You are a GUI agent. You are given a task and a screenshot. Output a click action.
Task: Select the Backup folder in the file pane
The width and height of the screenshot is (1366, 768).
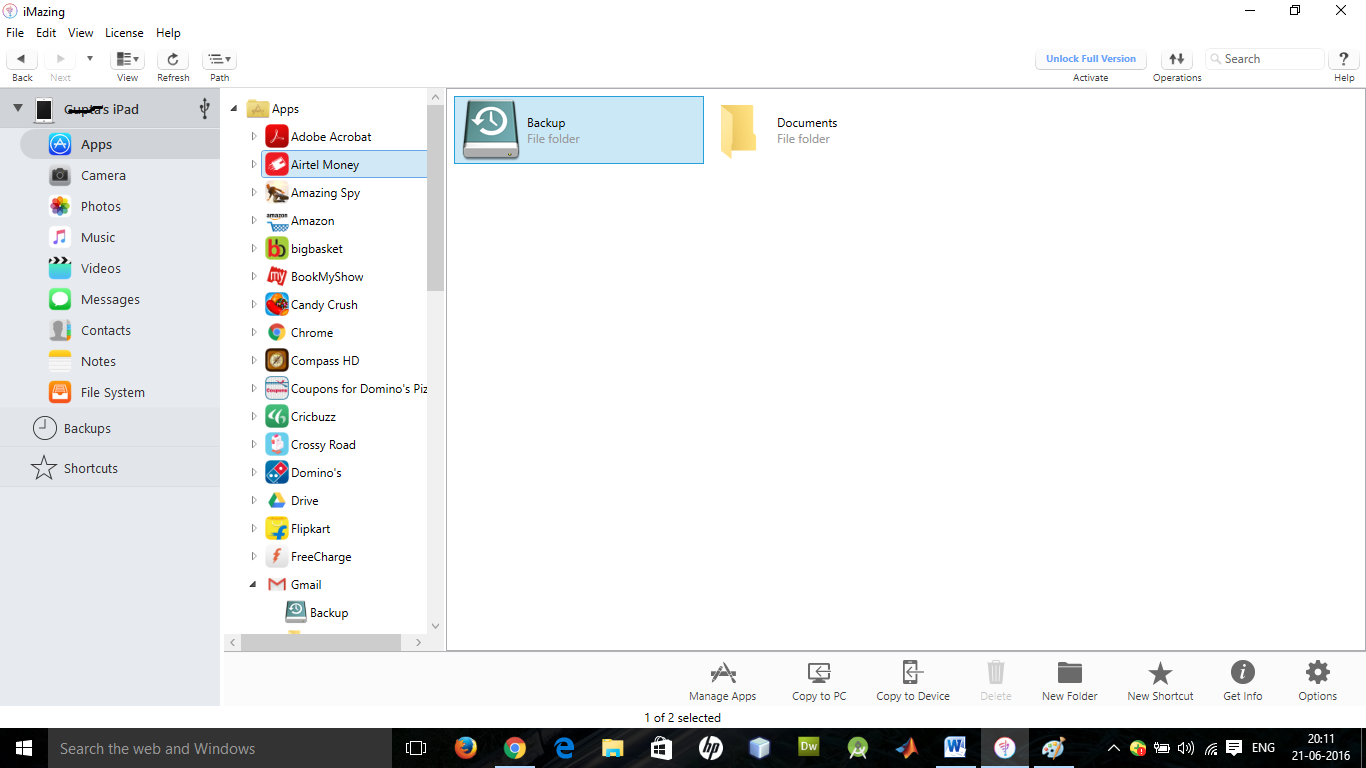point(579,130)
